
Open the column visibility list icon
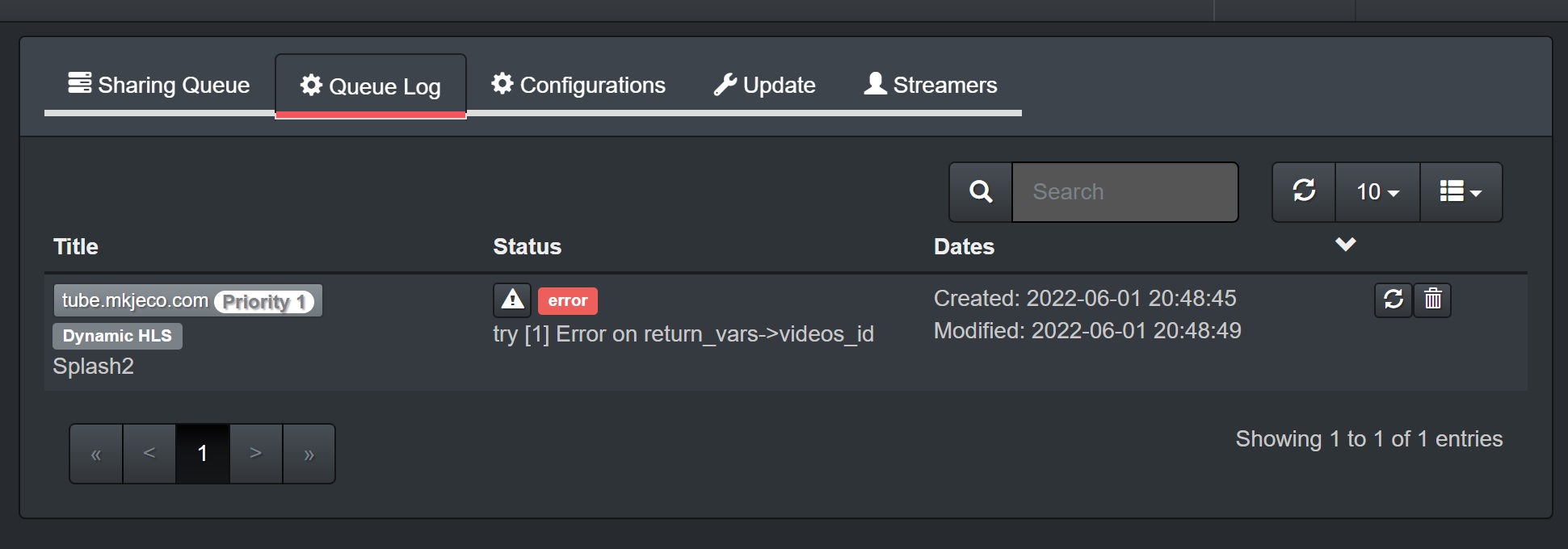pyautogui.click(x=1454, y=192)
